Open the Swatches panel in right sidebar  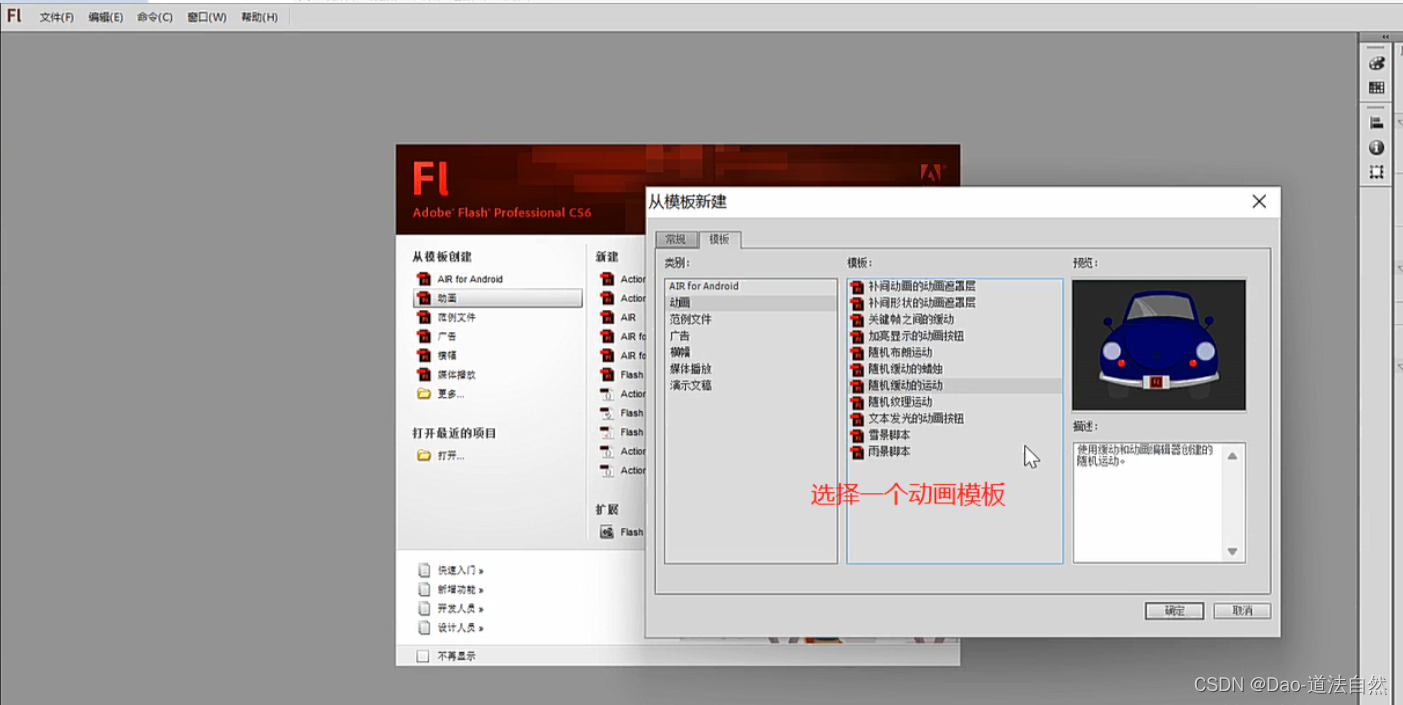1376,88
